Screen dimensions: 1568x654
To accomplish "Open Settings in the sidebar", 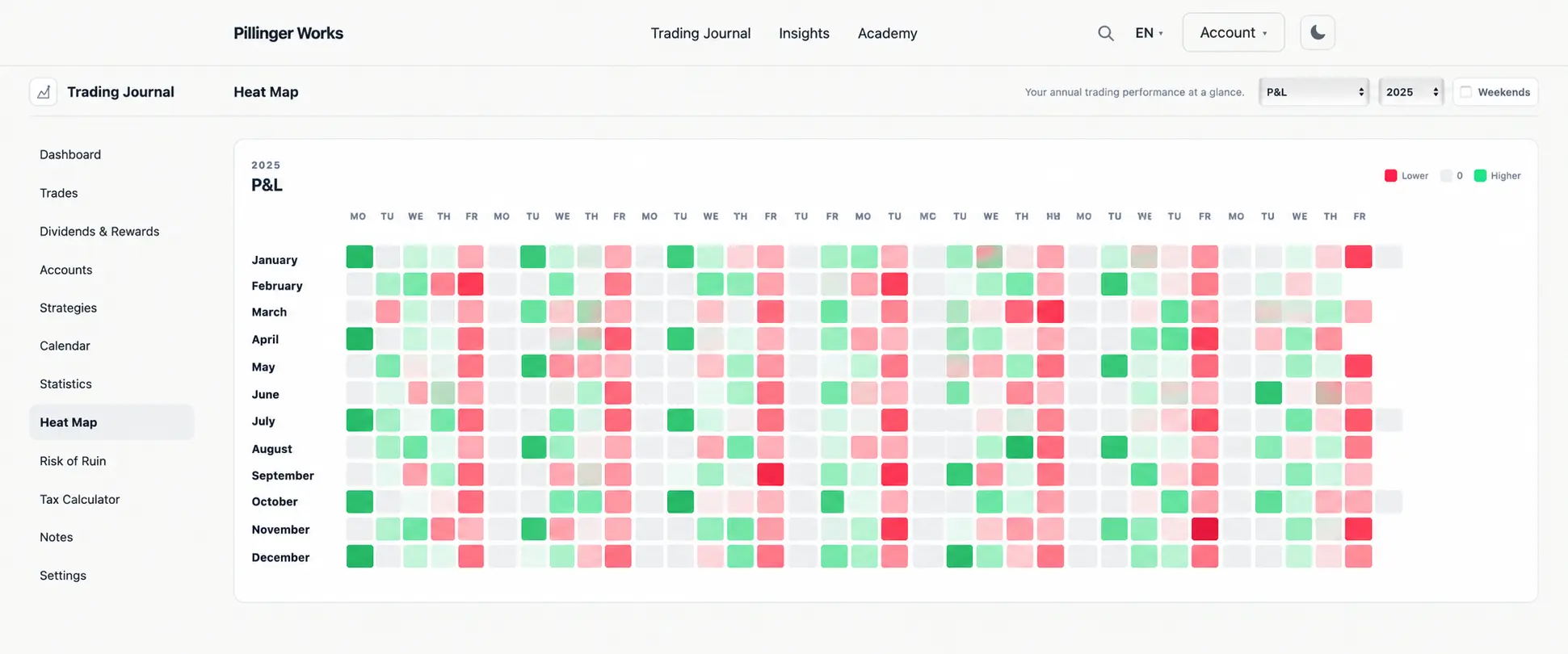I will (x=111, y=575).
